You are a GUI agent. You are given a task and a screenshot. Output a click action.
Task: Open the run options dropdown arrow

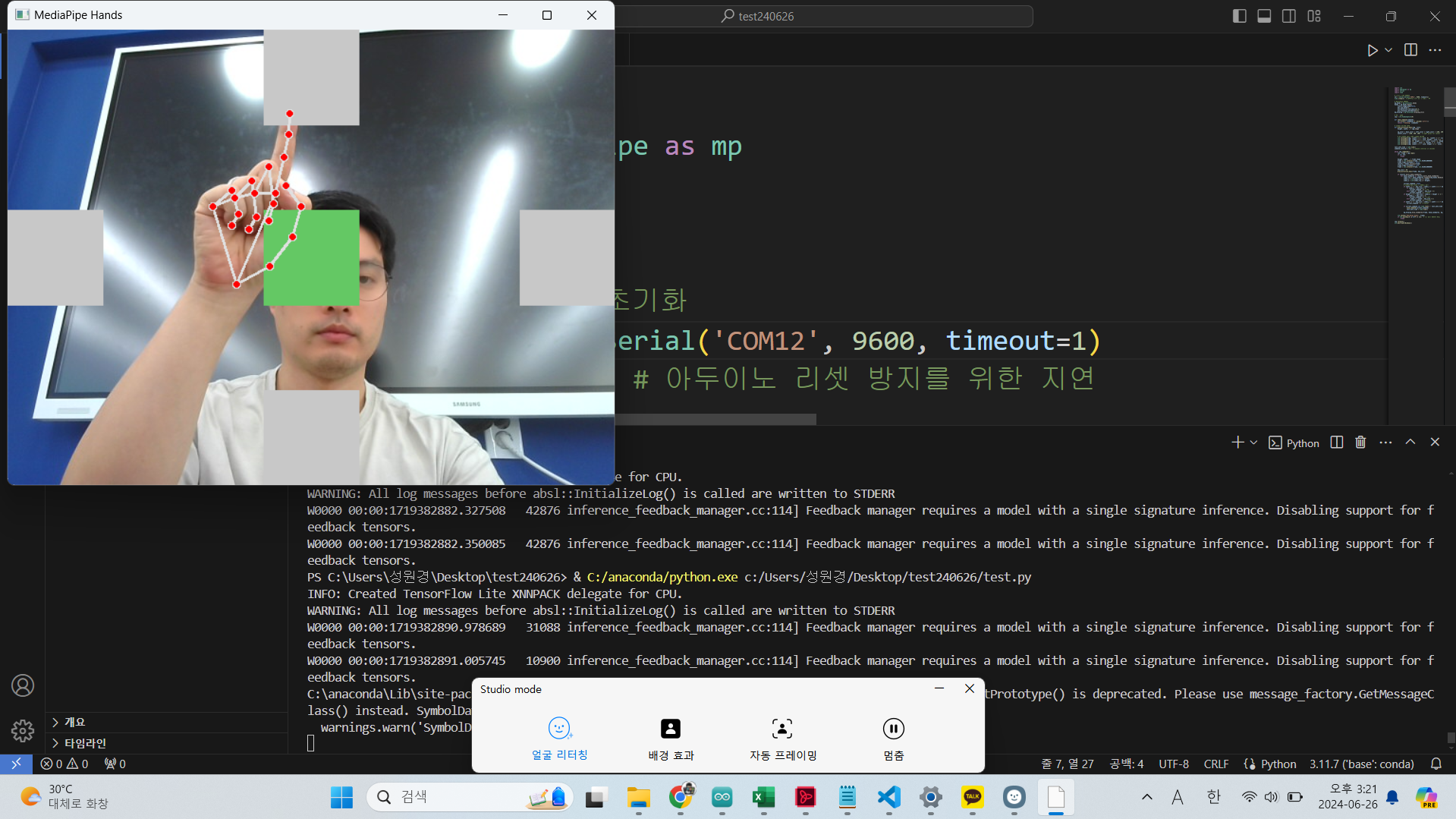coord(1388,50)
